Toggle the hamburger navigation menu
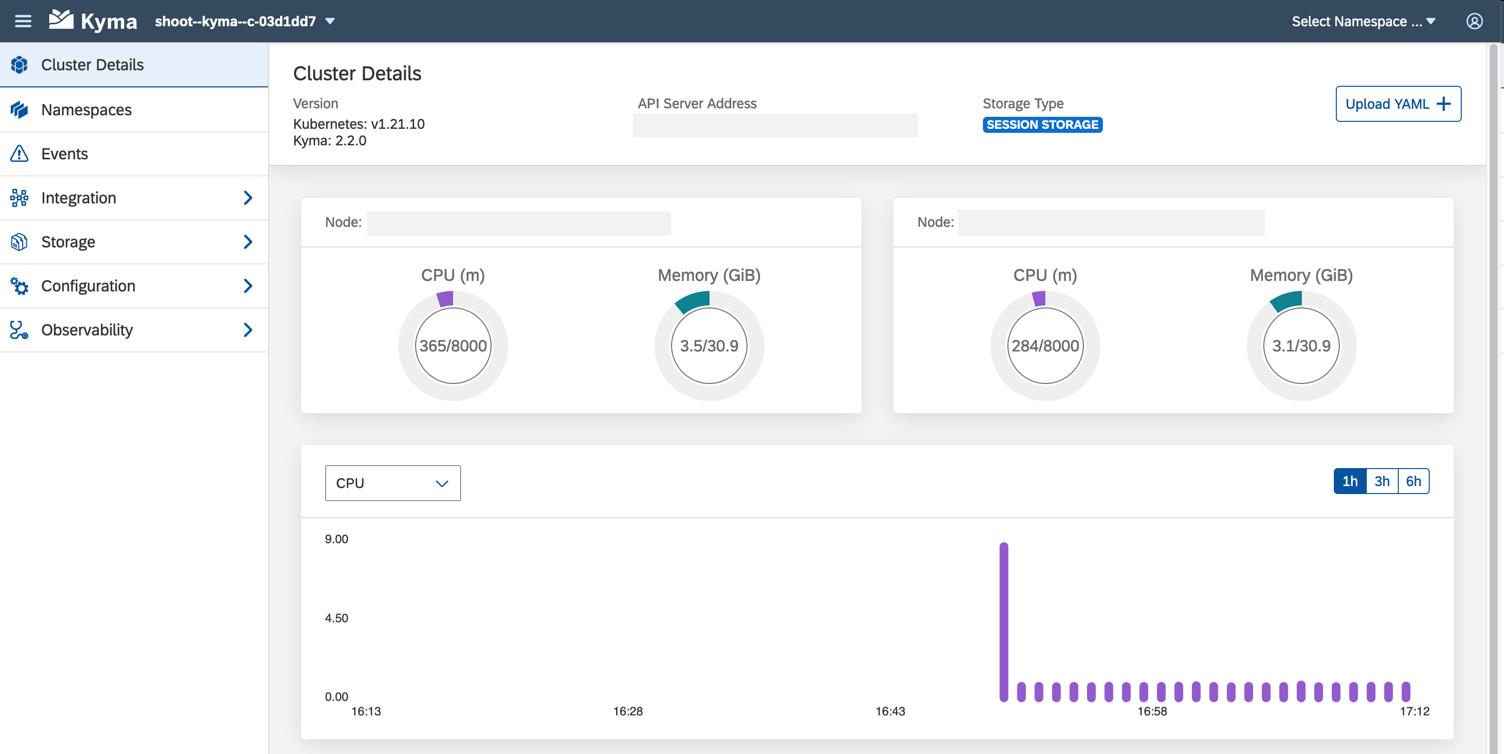 point(23,21)
